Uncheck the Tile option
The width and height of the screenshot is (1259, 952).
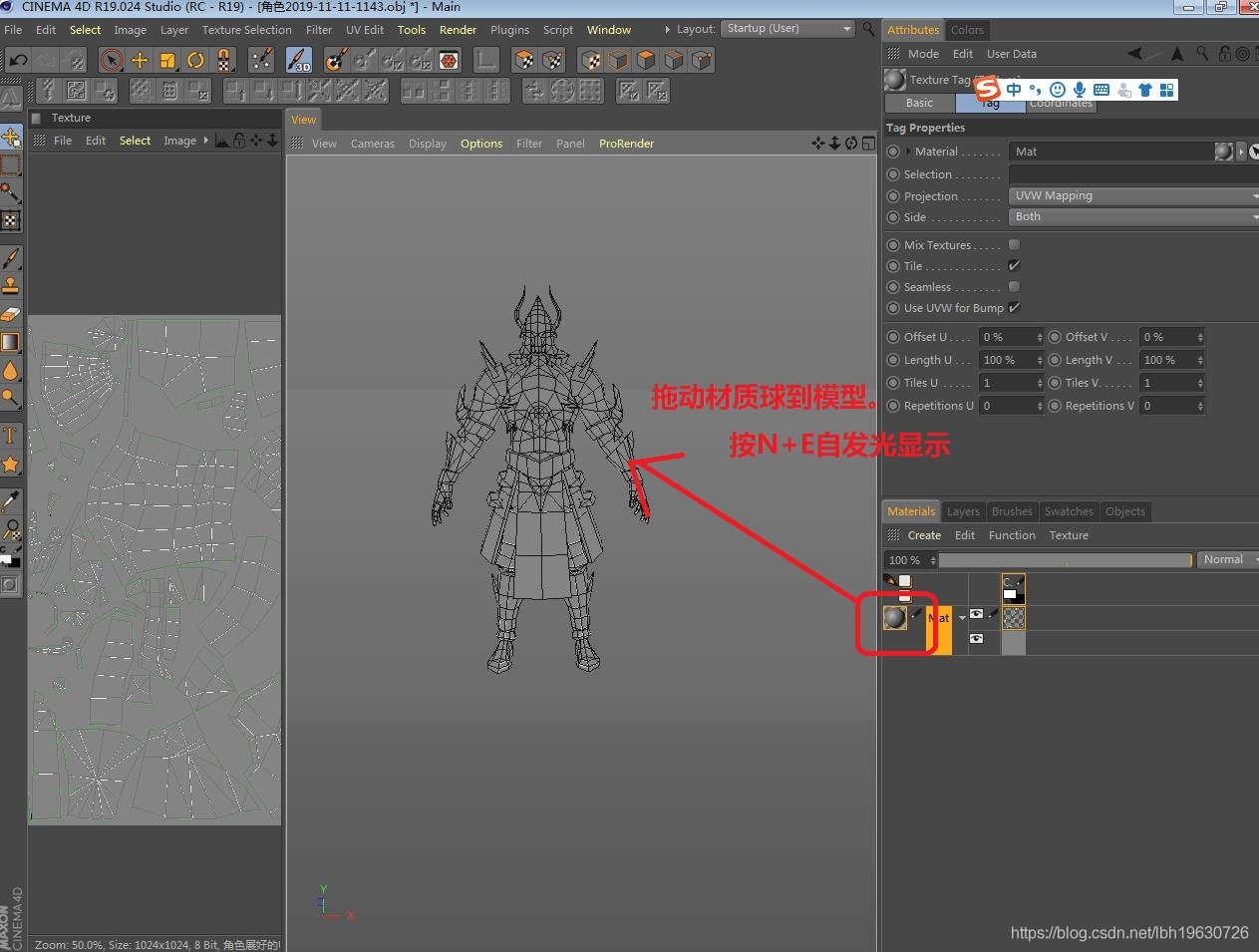pos(1014,266)
